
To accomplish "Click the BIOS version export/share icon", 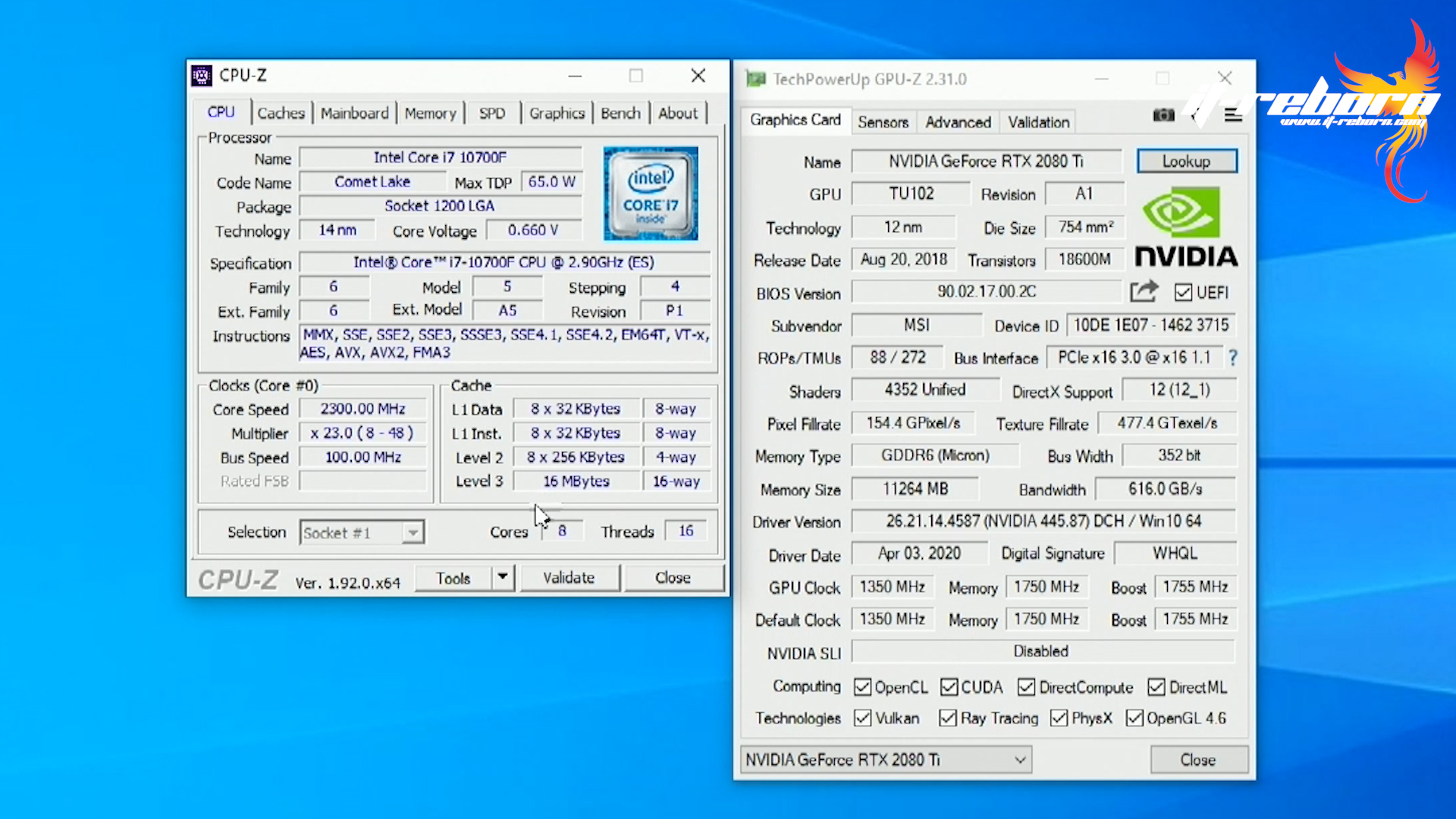I will 1144,291.
